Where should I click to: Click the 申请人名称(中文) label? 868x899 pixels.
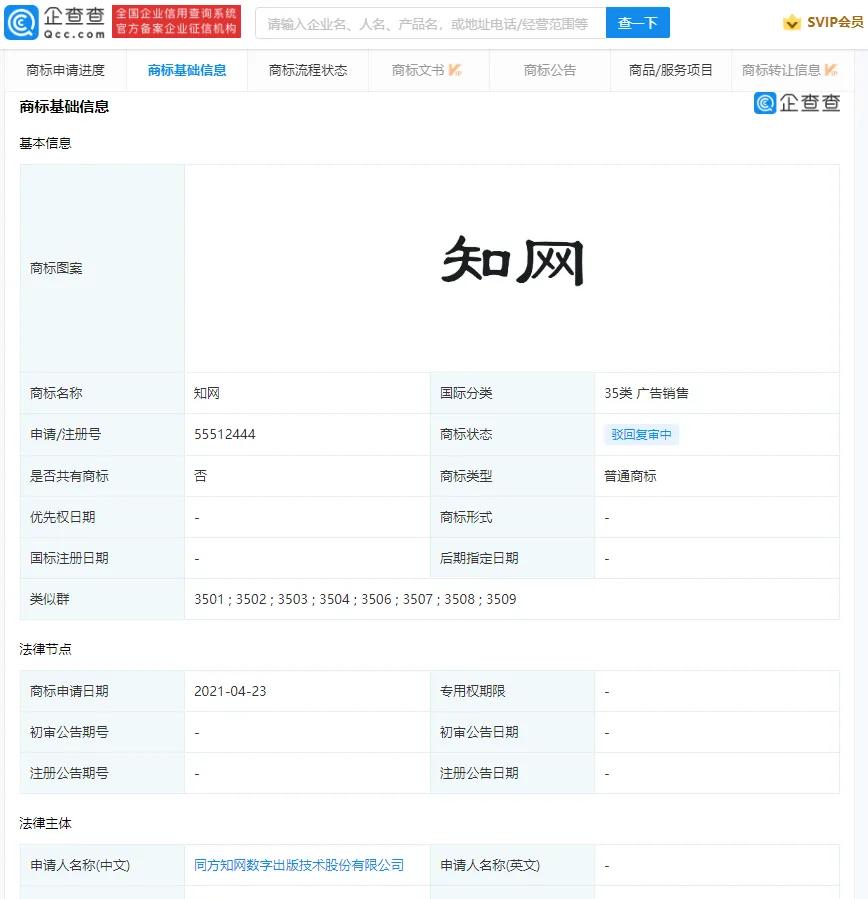pos(80,865)
